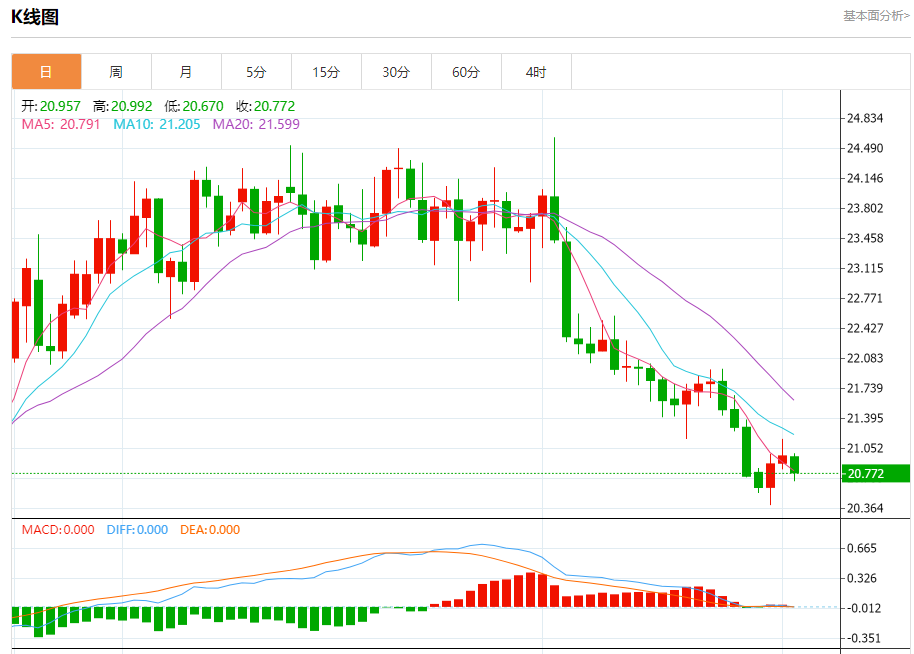Screen dimensions: 914x654
Task: Switch to the 周 weekly tab
Action: pos(117,72)
